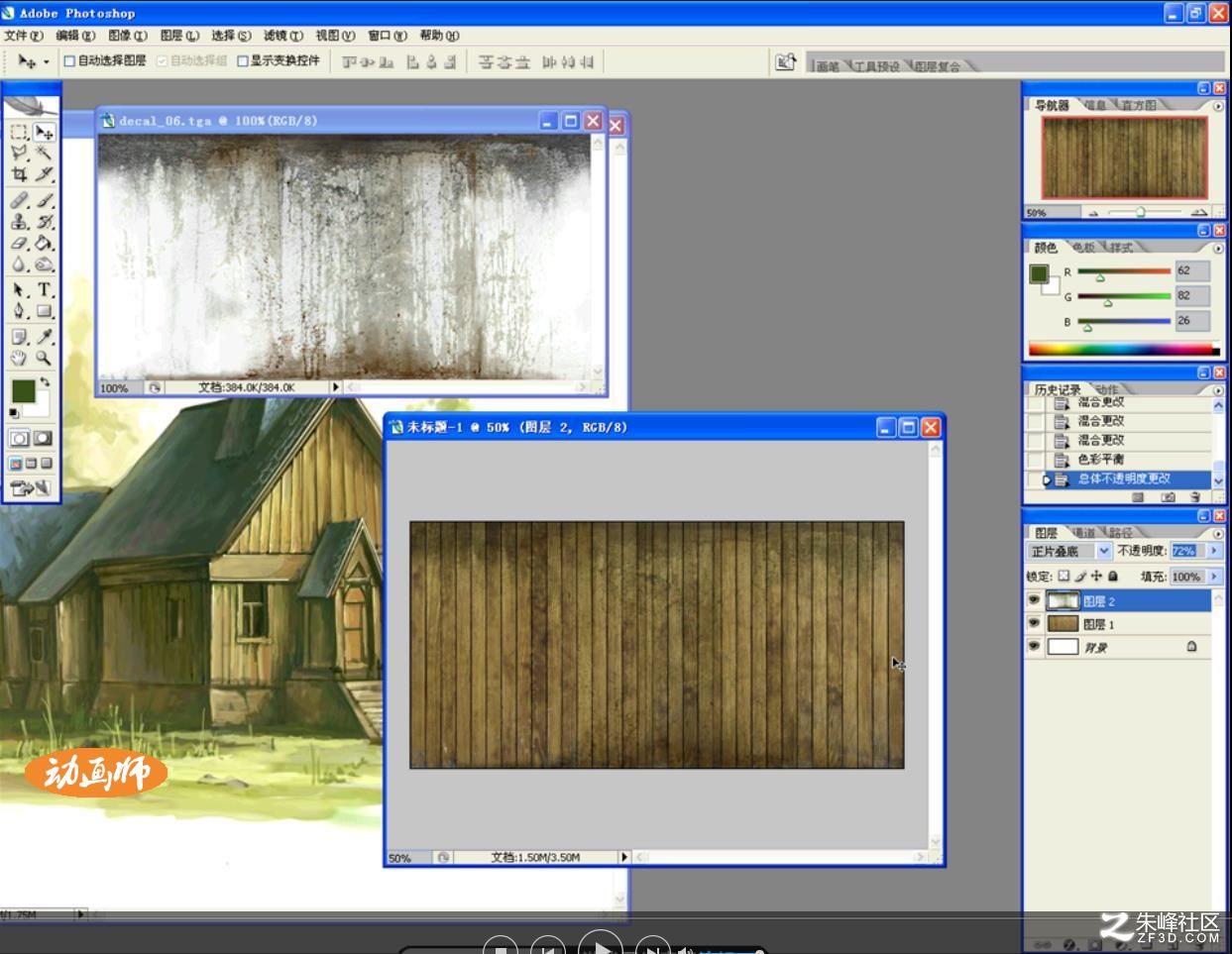Swap foreground and background colors
The width and height of the screenshot is (1232, 954).
[45, 381]
